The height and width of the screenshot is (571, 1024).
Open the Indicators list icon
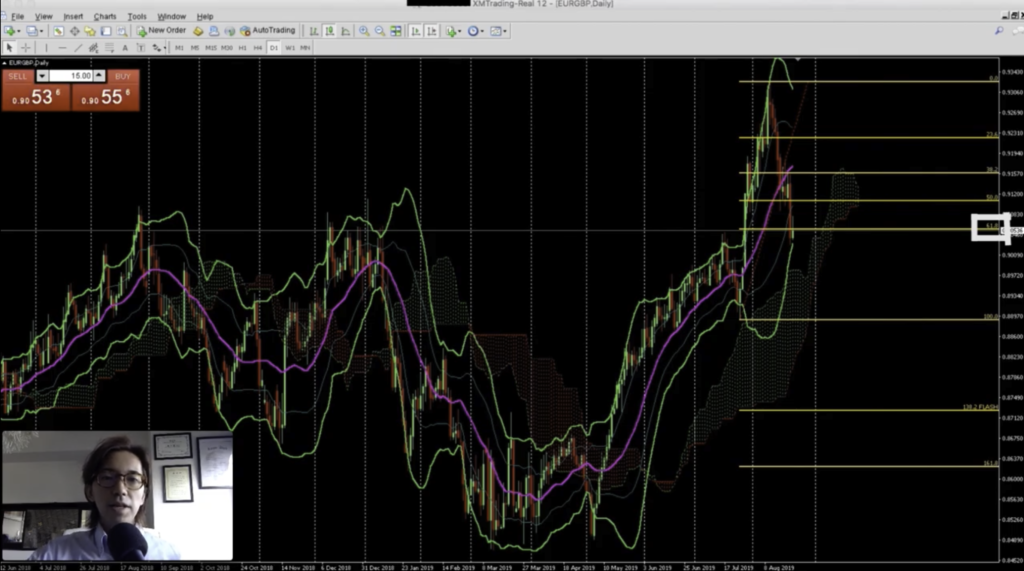(451, 31)
